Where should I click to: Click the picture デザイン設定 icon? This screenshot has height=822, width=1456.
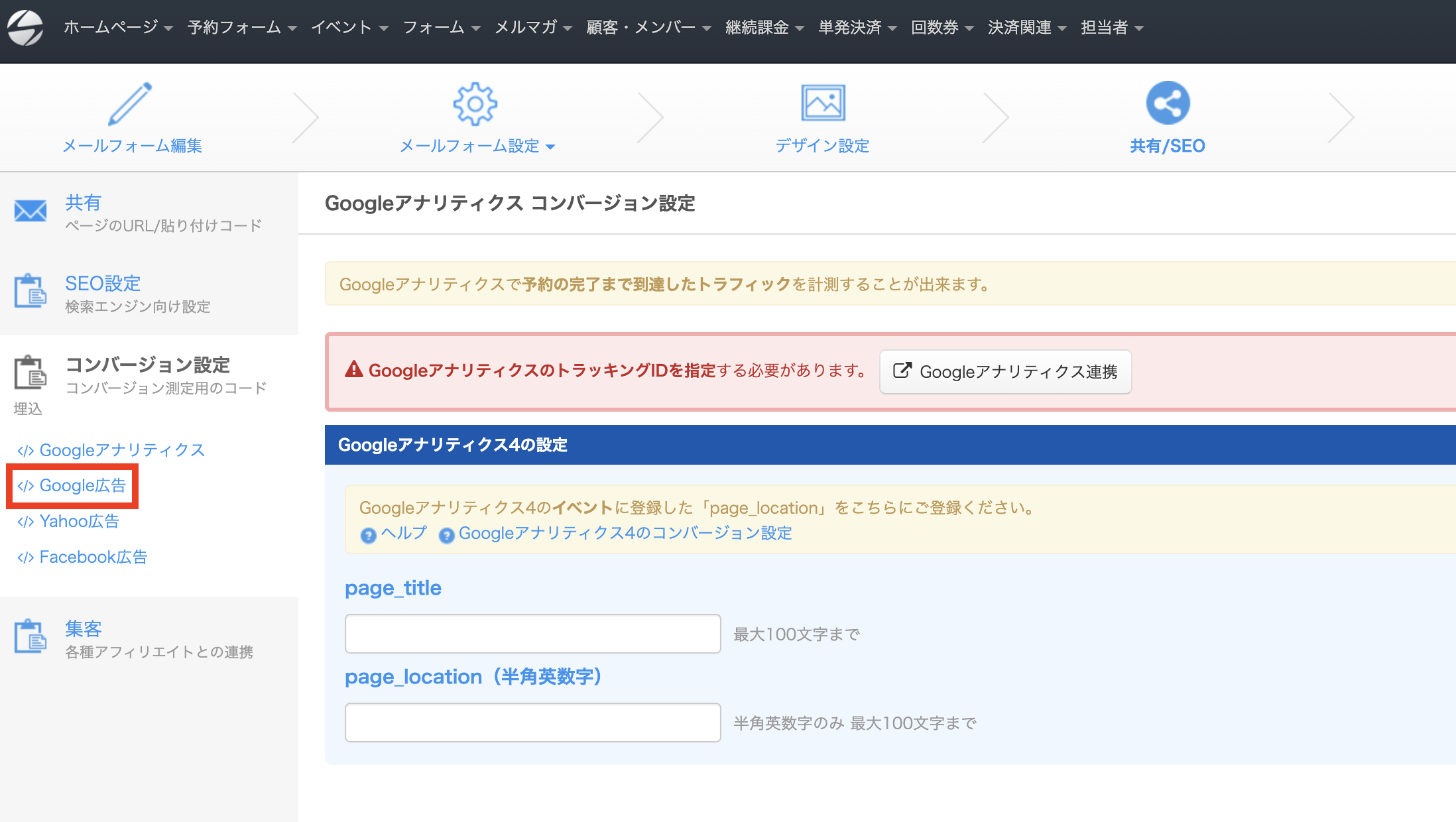(823, 103)
